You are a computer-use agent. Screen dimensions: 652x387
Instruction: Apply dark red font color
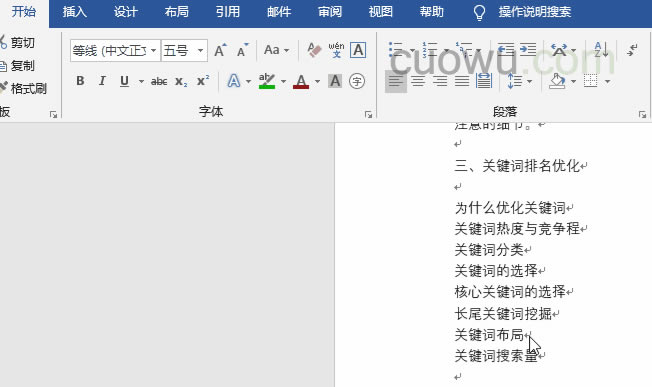(301, 81)
